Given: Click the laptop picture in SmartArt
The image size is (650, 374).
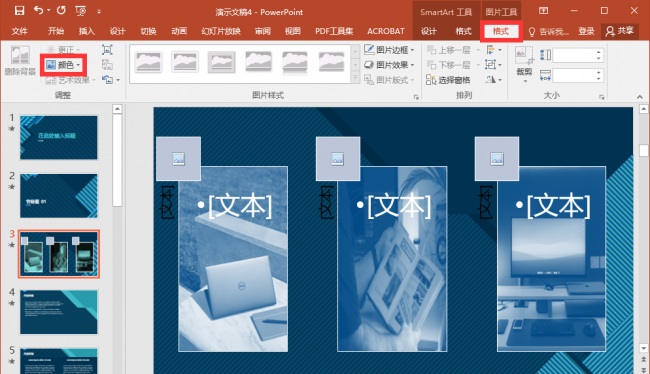Looking at the screenshot, I should (x=233, y=259).
